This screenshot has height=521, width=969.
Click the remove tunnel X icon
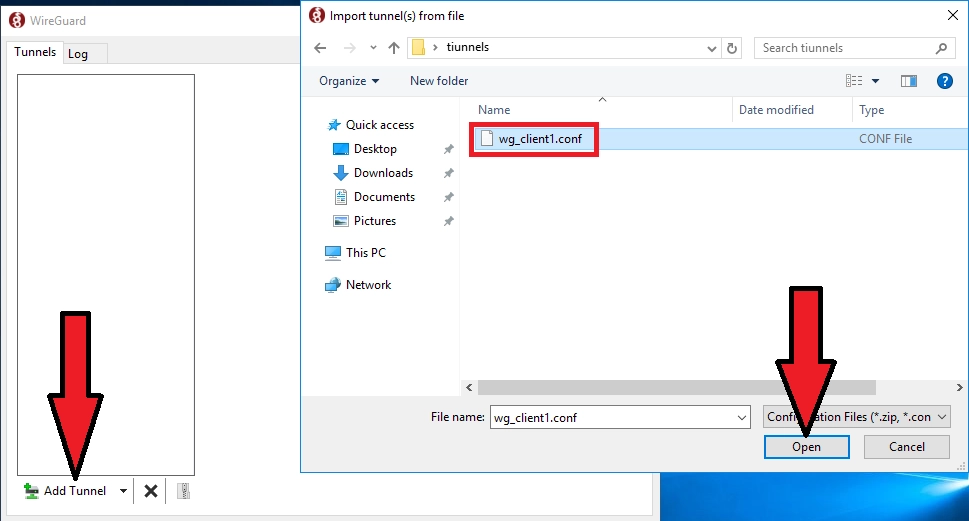tap(151, 491)
